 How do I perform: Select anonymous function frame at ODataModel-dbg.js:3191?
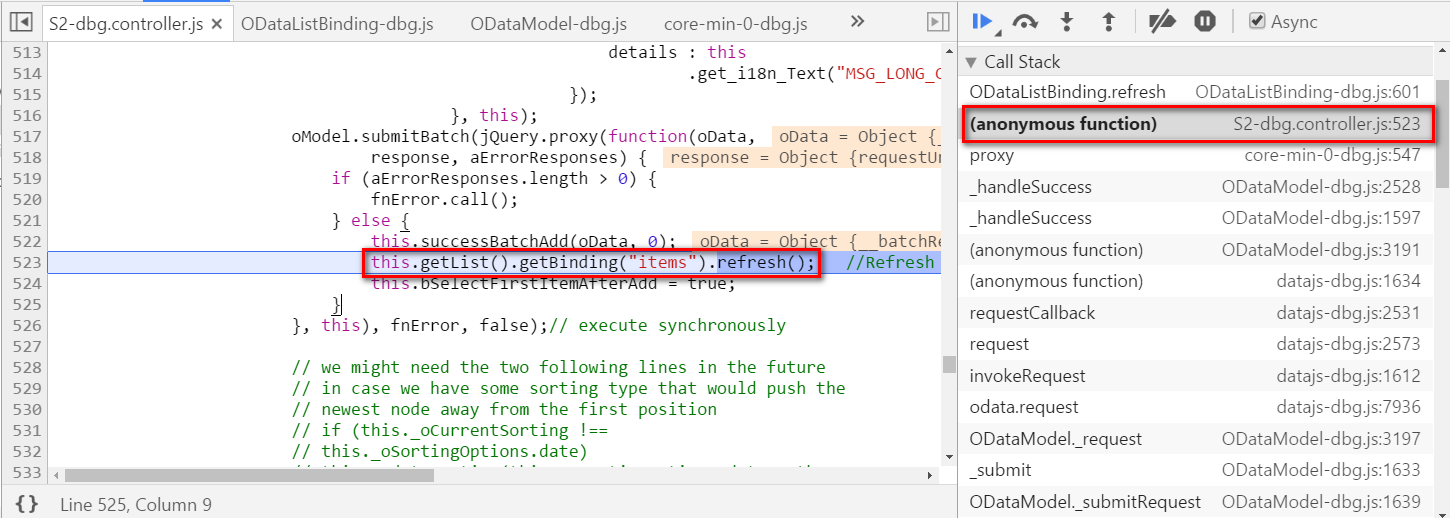tap(1195, 250)
